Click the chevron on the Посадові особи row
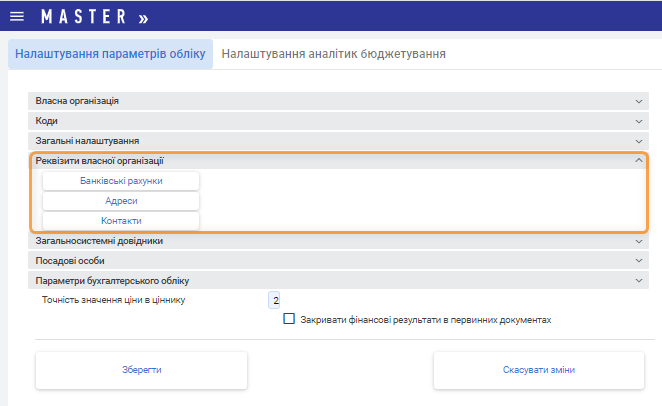The image size is (662, 406). pyautogui.click(x=639, y=261)
